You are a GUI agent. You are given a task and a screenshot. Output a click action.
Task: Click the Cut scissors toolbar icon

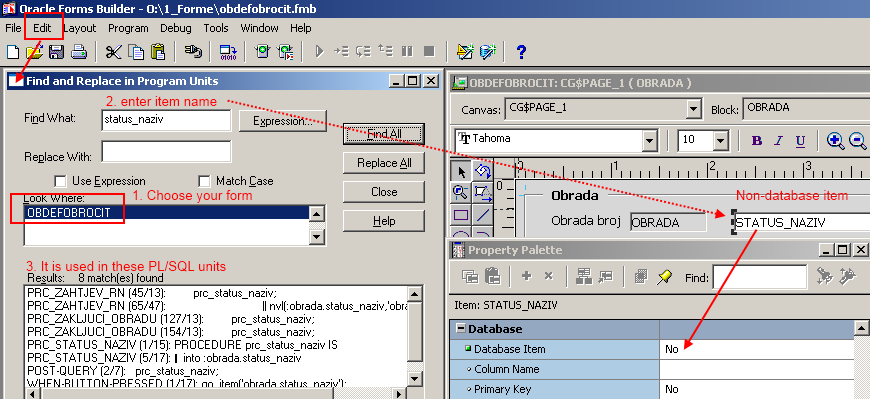point(113,52)
